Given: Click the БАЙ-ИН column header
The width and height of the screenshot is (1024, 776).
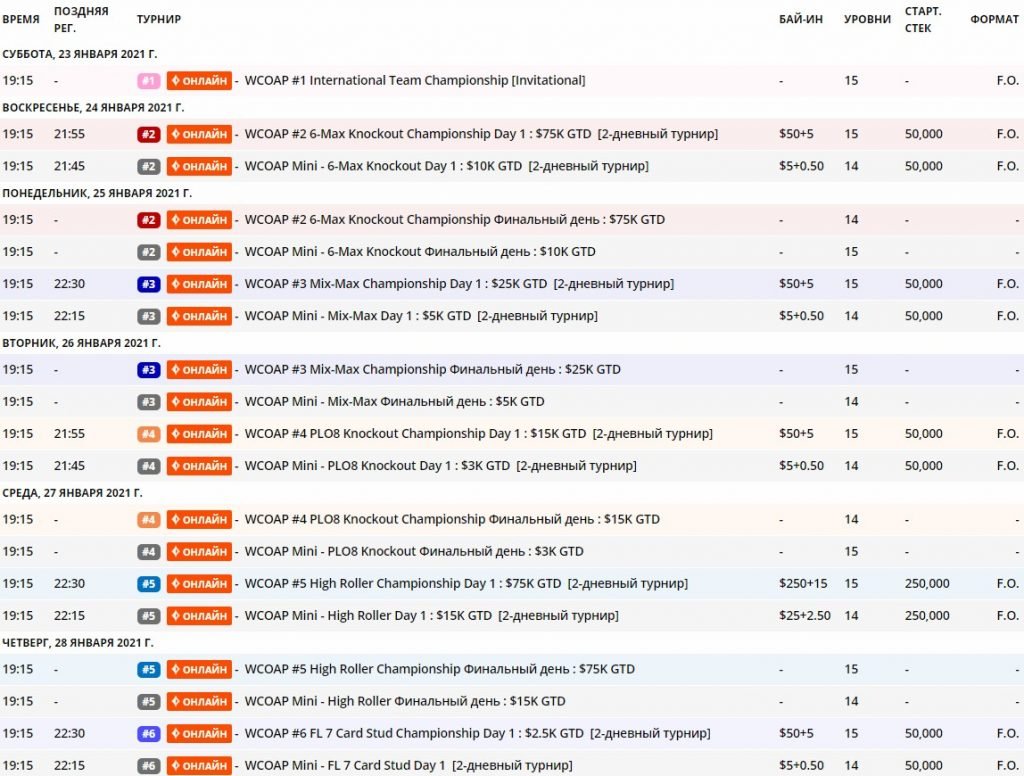Looking at the screenshot, I should (801, 19).
